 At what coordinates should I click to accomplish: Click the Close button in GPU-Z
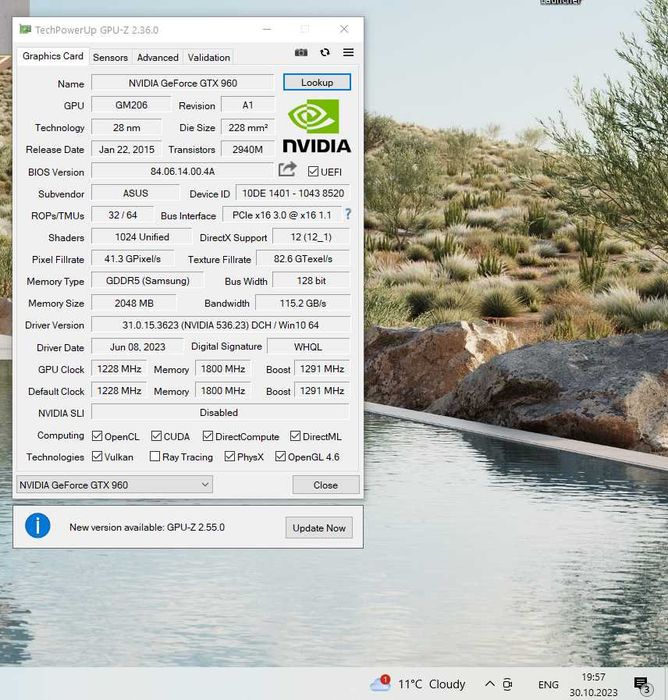(326, 485)
